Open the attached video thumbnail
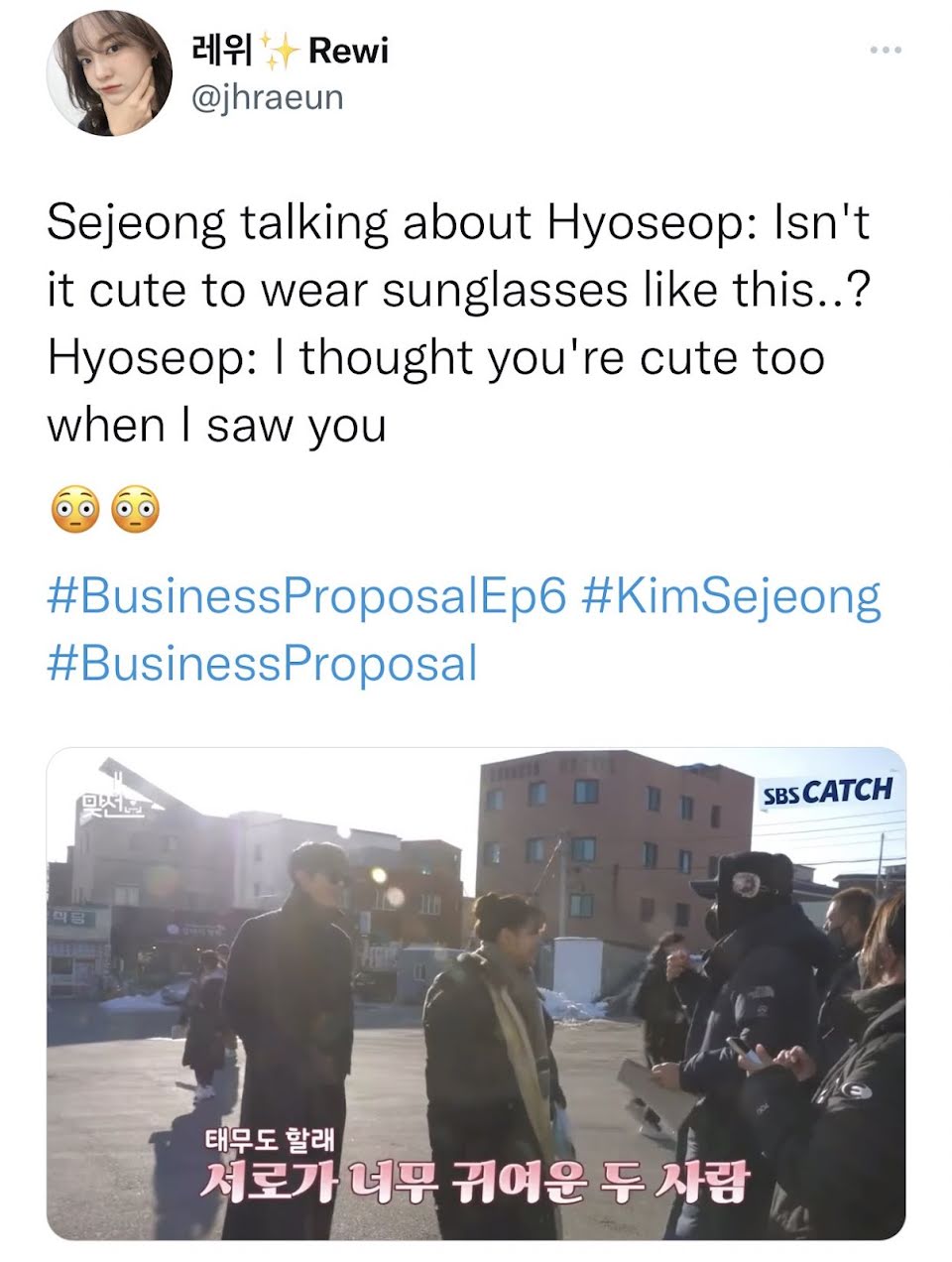This screenshot has width=952, height=1262. [x=476, y=993]
